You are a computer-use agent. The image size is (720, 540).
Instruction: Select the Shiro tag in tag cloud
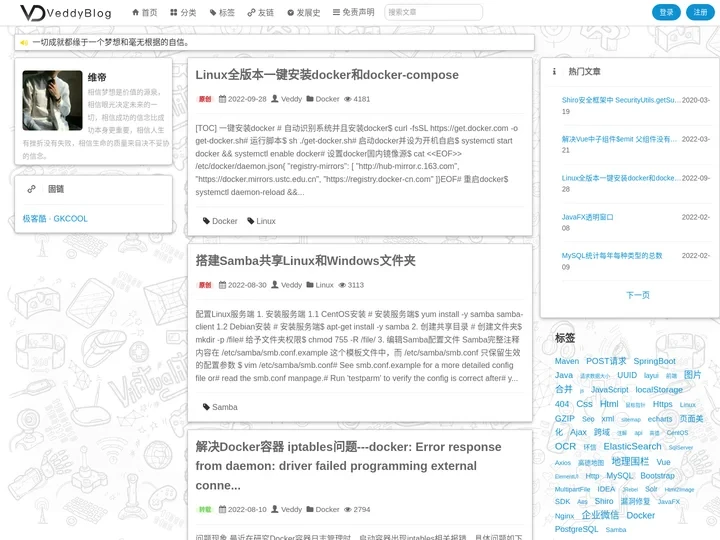[604, 501]
